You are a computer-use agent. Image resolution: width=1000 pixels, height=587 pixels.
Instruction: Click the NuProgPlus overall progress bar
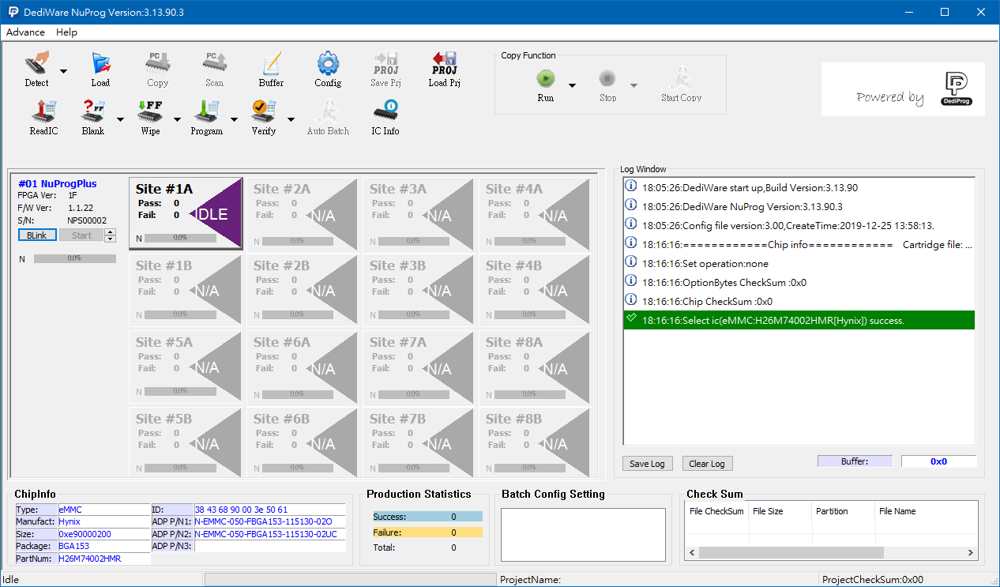(75, 258)
